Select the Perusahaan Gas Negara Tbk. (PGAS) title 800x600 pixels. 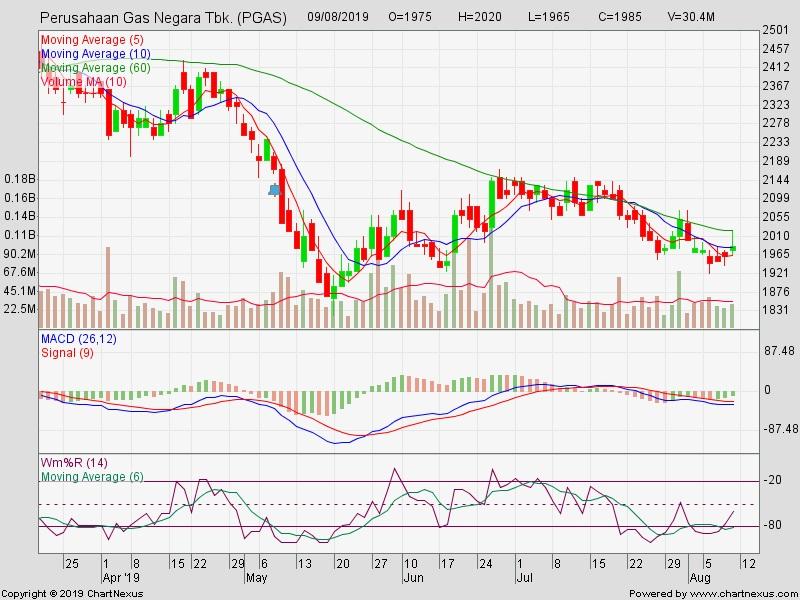pos(163,18)
